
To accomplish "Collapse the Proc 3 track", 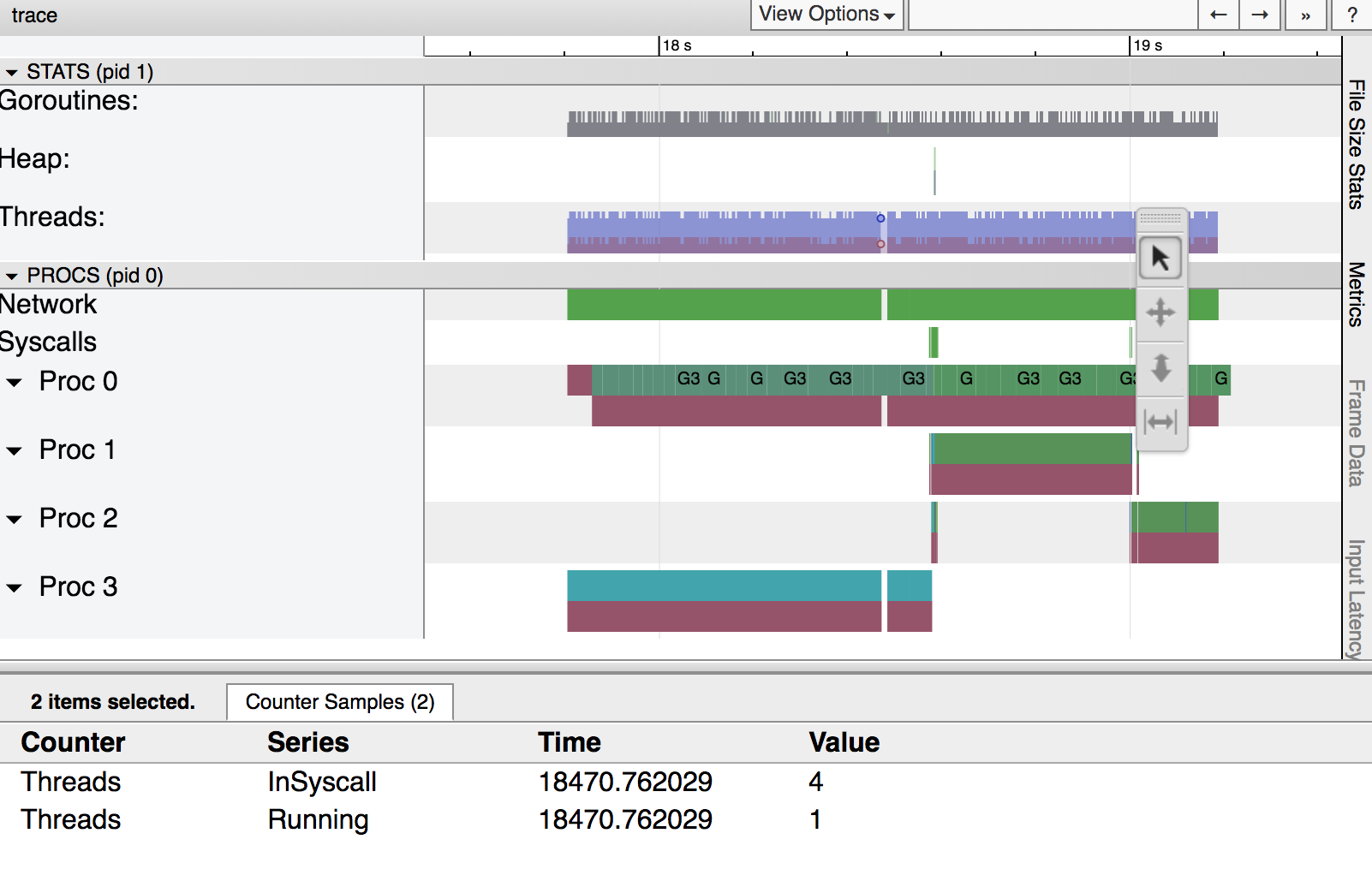I will point(15,587).
